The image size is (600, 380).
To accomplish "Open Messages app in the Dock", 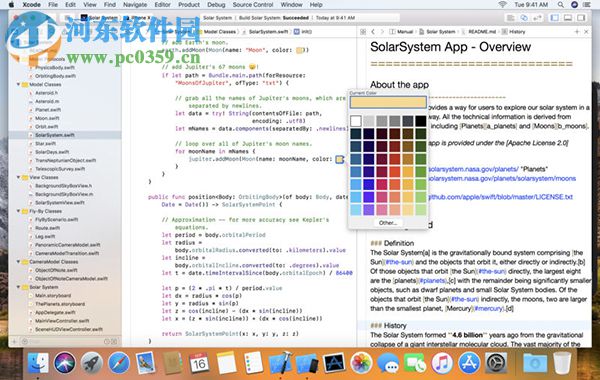I will click(x=388, y=363).
